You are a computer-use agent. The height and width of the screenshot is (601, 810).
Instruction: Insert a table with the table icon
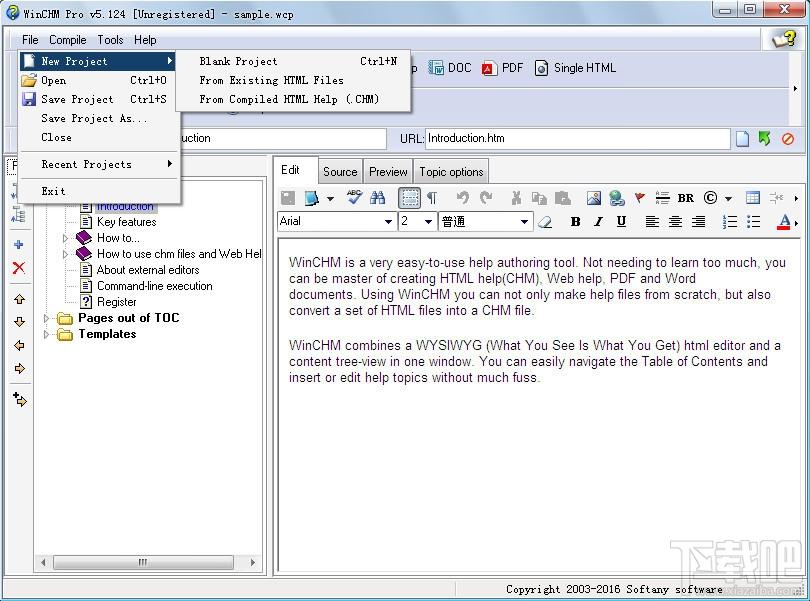(x=753, y=197)
